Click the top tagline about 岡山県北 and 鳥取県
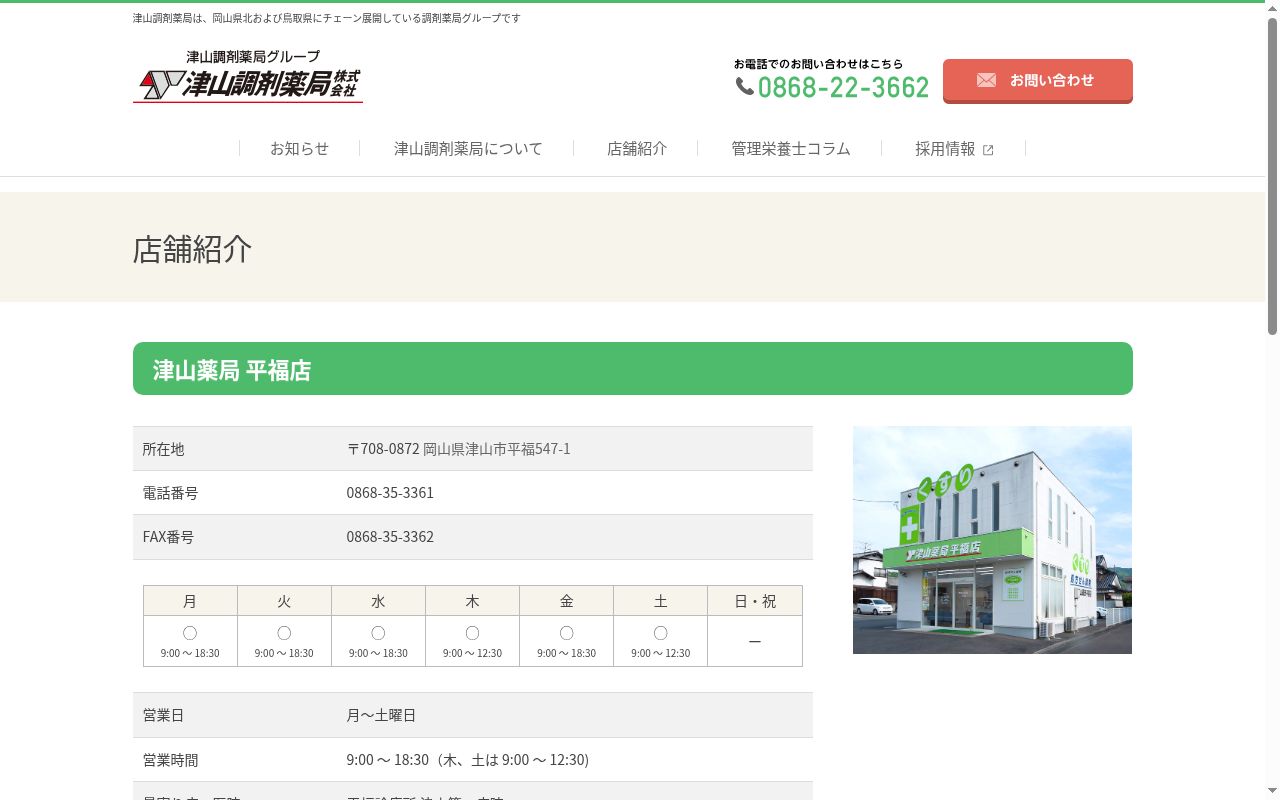This screenshot has height=800, width=1280. pos(327,18)
